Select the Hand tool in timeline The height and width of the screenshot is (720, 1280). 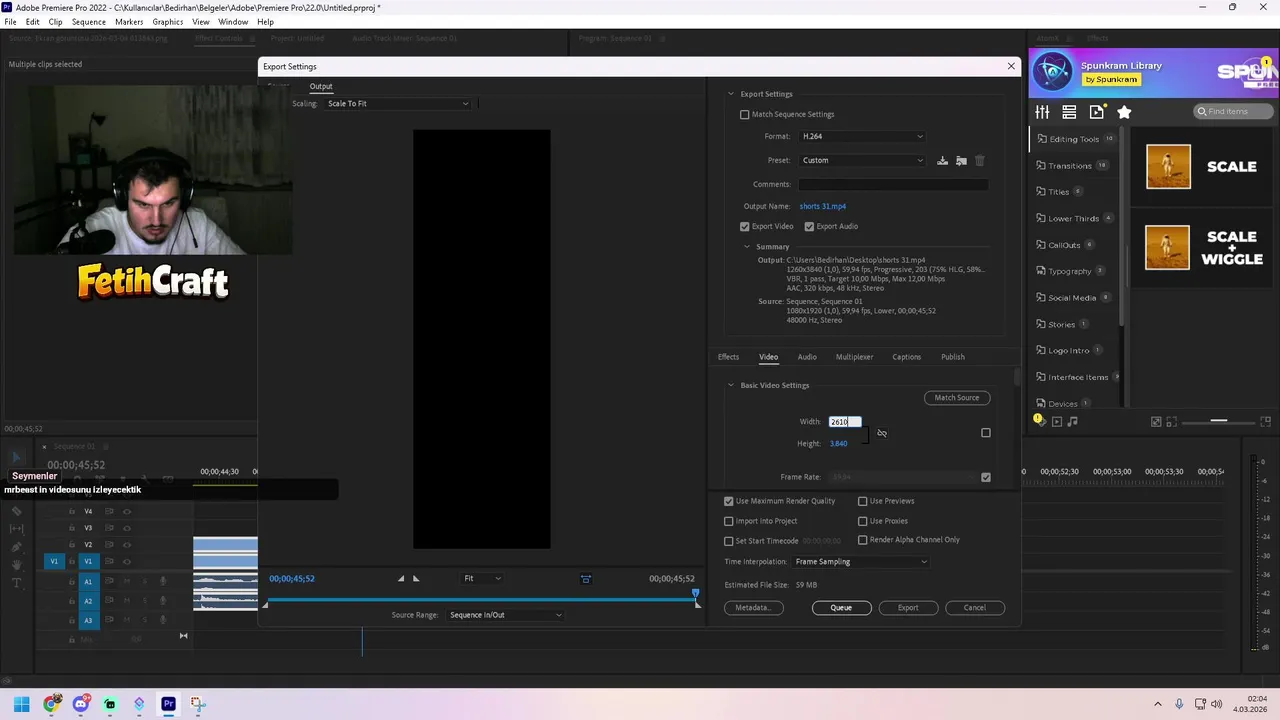[x=16, y=565]
